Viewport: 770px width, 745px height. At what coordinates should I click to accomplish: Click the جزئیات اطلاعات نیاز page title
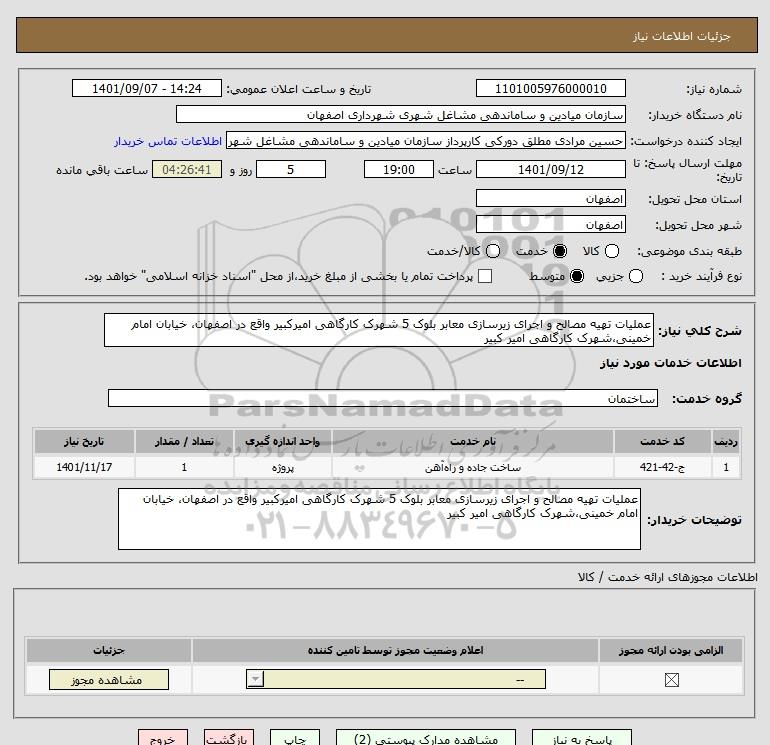pos(682,36)
